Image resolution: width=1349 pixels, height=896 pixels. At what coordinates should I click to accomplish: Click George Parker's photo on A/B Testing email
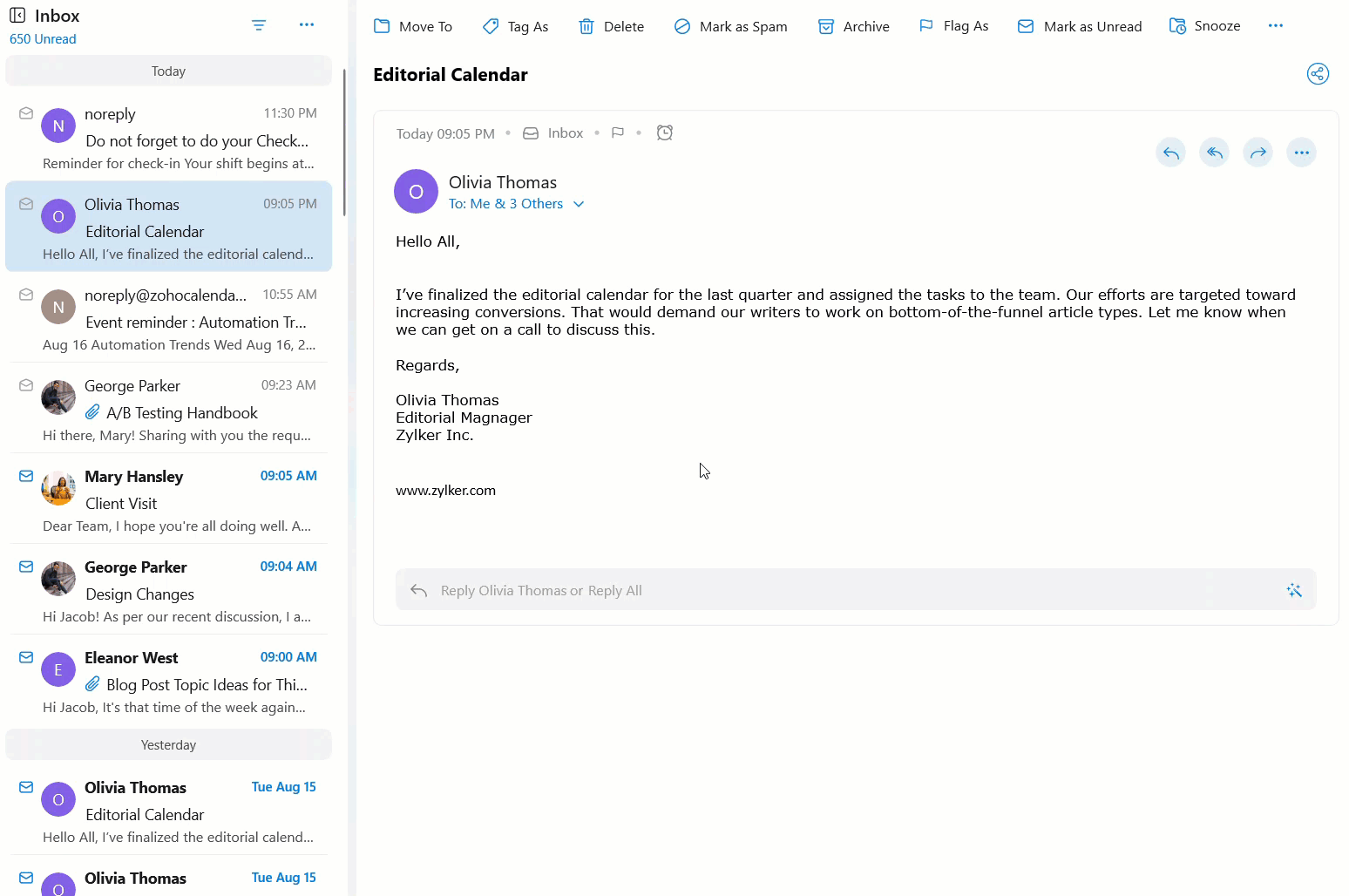click(58, 397)
